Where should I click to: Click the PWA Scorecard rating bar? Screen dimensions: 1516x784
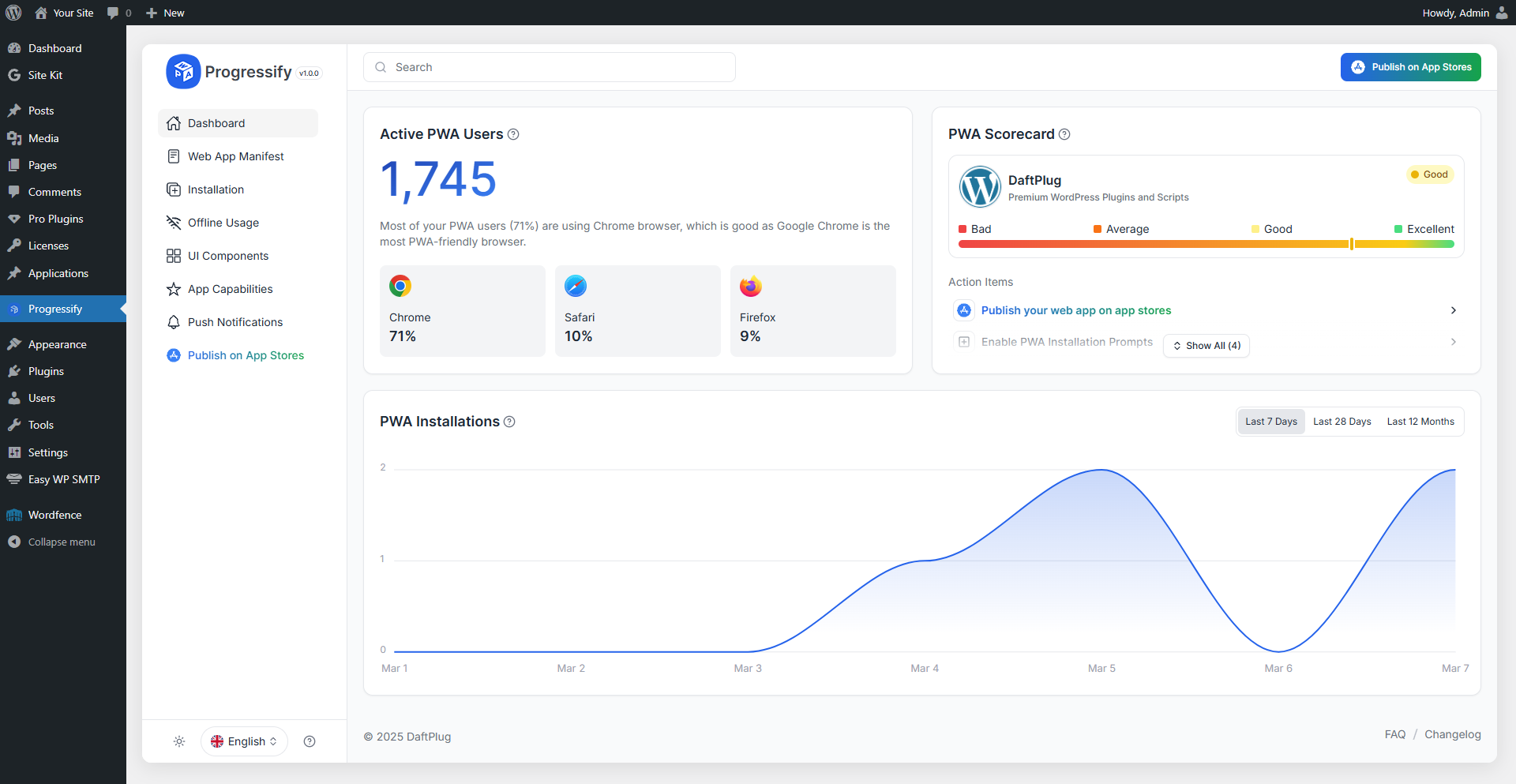(1206, 244)
